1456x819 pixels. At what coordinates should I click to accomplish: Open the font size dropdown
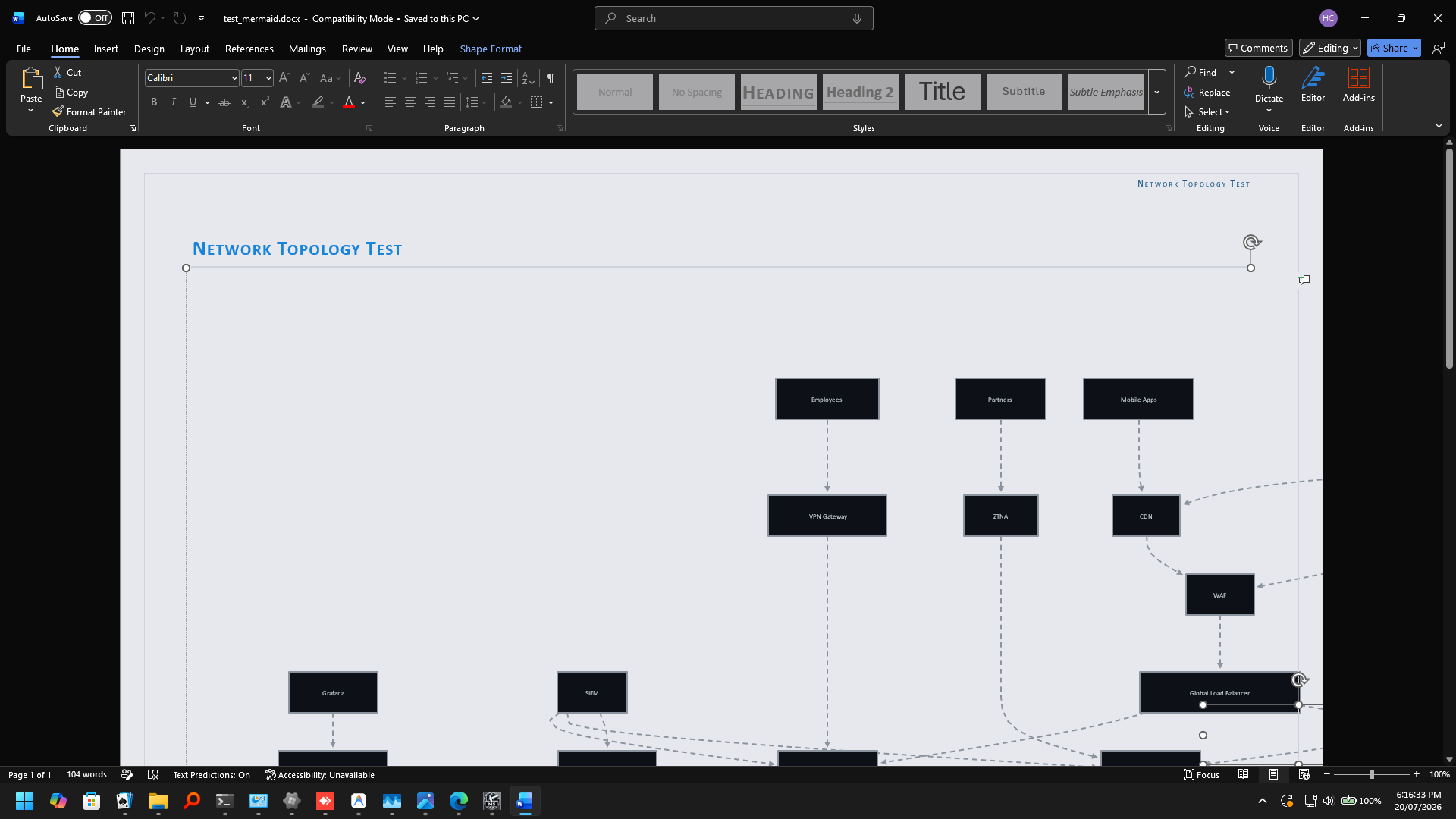(x=268, y=78)
